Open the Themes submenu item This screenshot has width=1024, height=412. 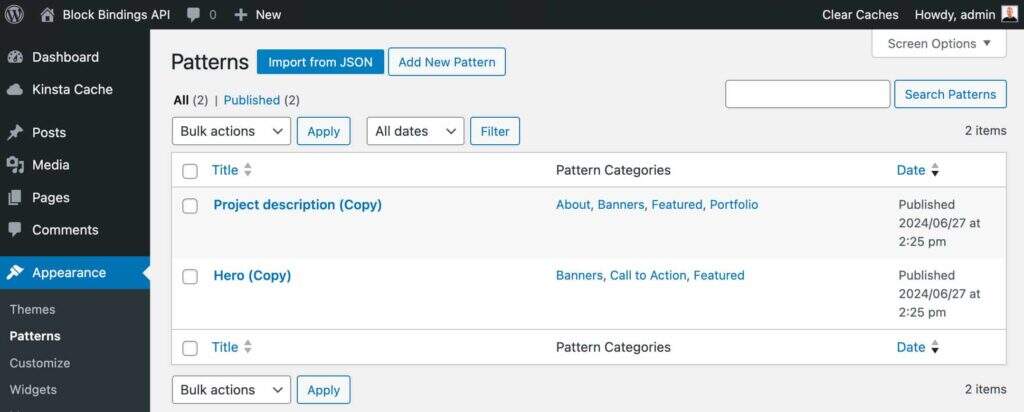(x=32, y=309)
